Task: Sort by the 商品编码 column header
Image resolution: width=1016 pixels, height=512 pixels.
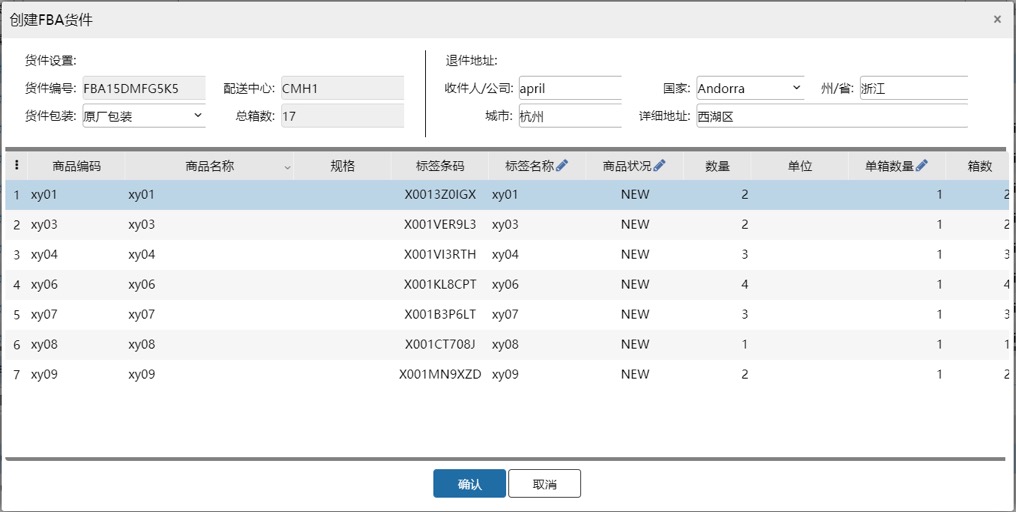Action: [76, 166]
